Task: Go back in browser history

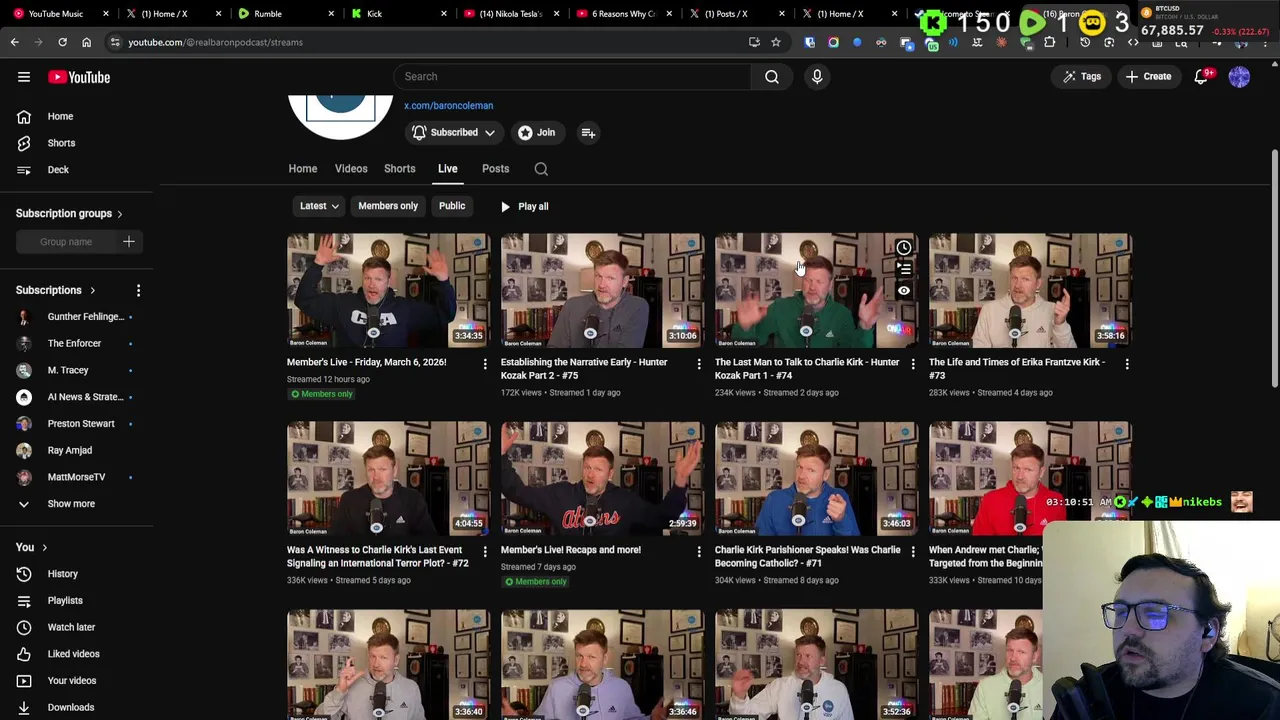Action: (x=14, y=42)
